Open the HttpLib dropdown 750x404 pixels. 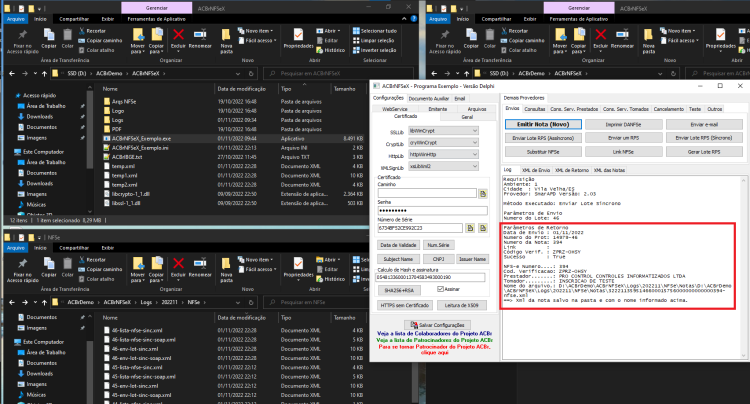(474, 154)
